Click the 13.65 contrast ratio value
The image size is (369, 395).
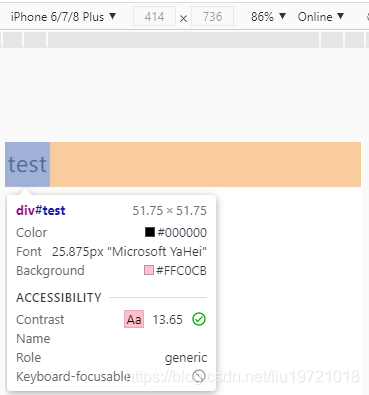coord(168,320)
